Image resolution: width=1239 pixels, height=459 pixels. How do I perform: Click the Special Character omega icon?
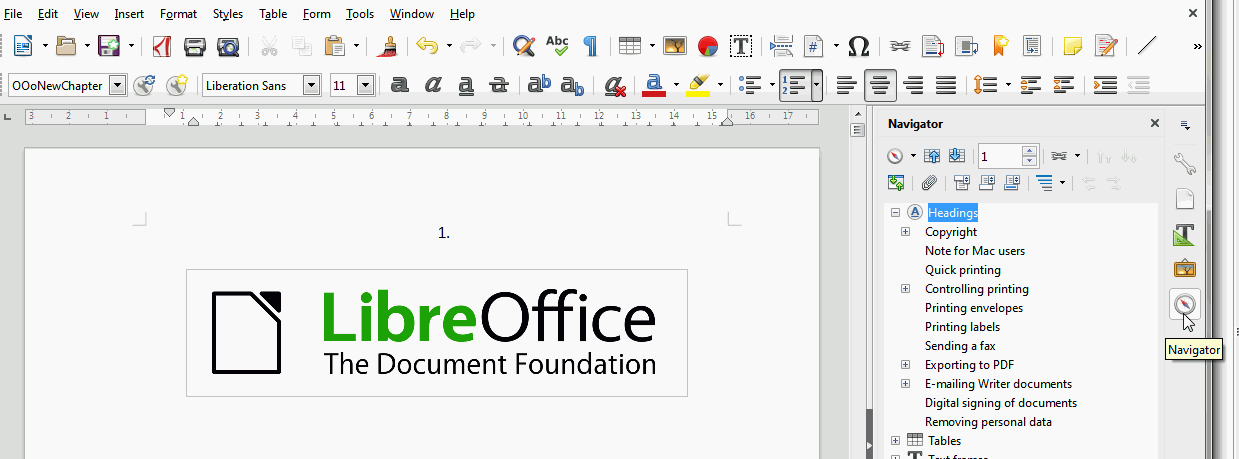tap(858, 46)
